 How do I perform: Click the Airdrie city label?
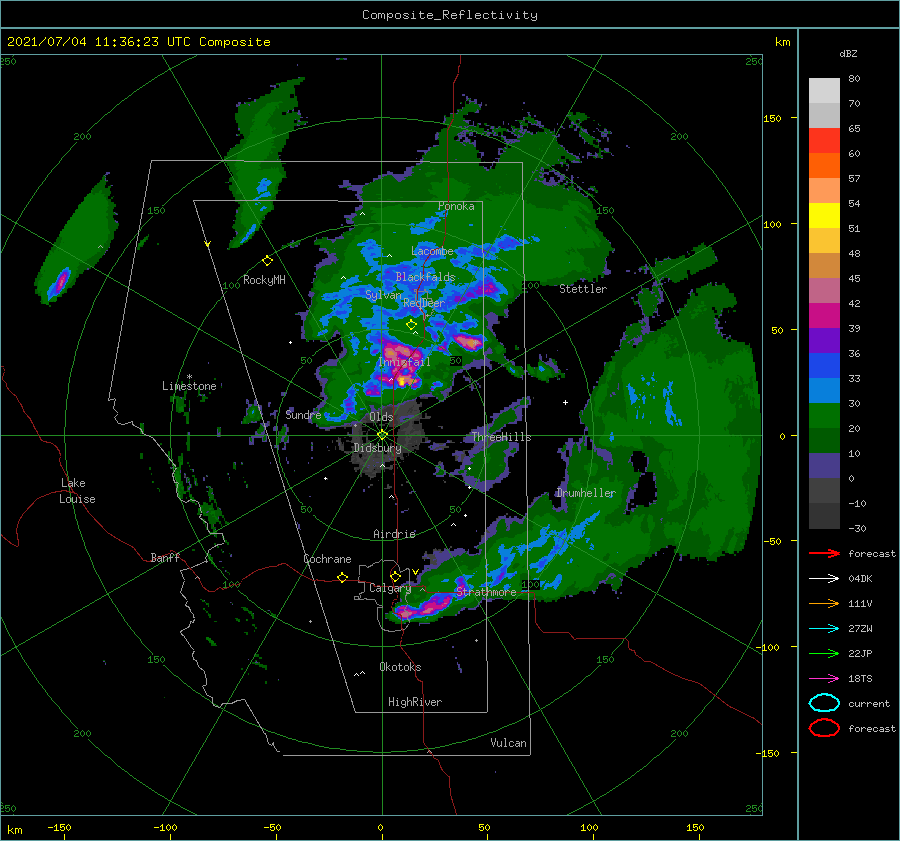394,534
